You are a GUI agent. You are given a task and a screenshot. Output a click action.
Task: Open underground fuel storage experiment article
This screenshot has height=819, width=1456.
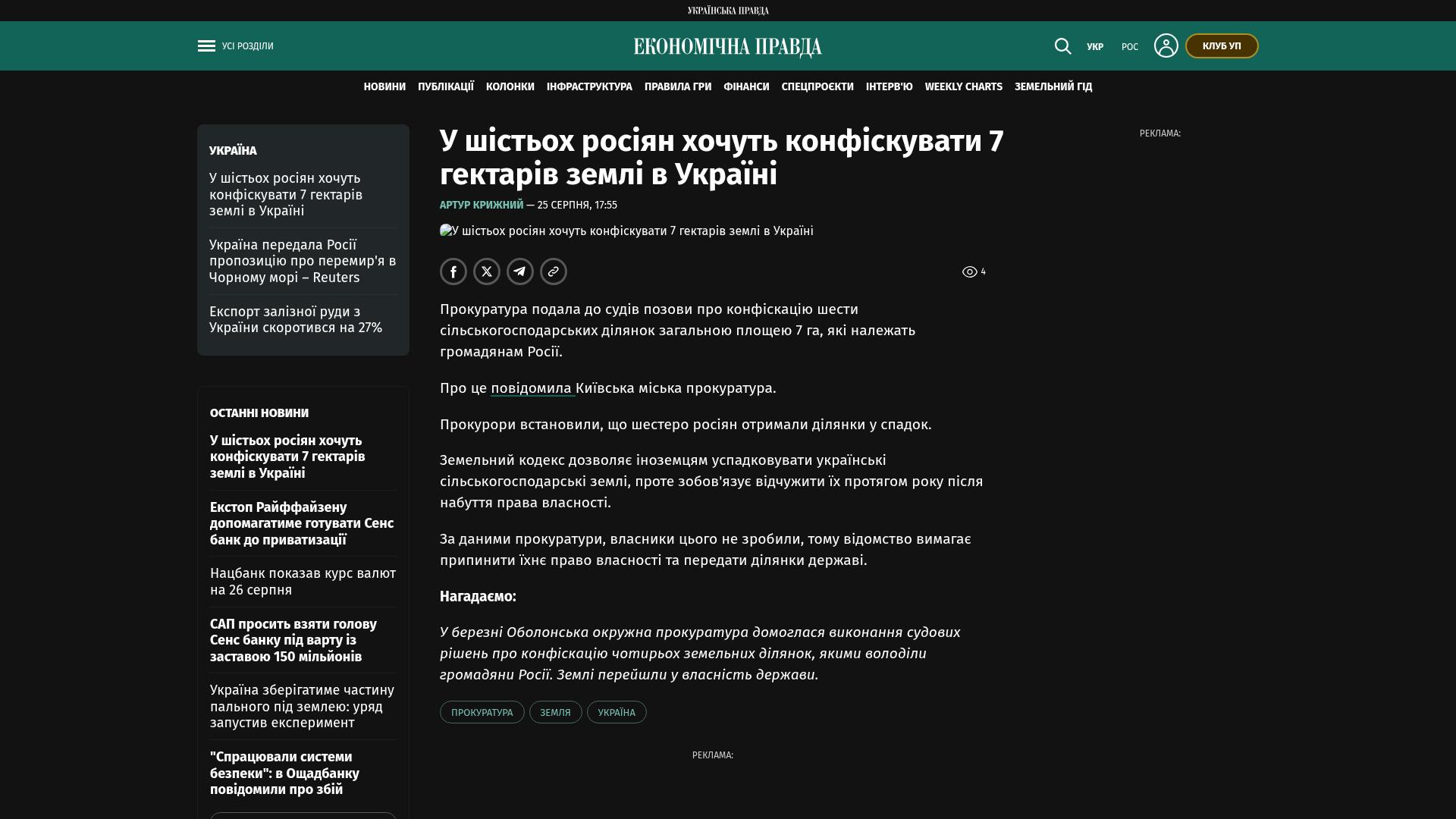pos(302,706)
